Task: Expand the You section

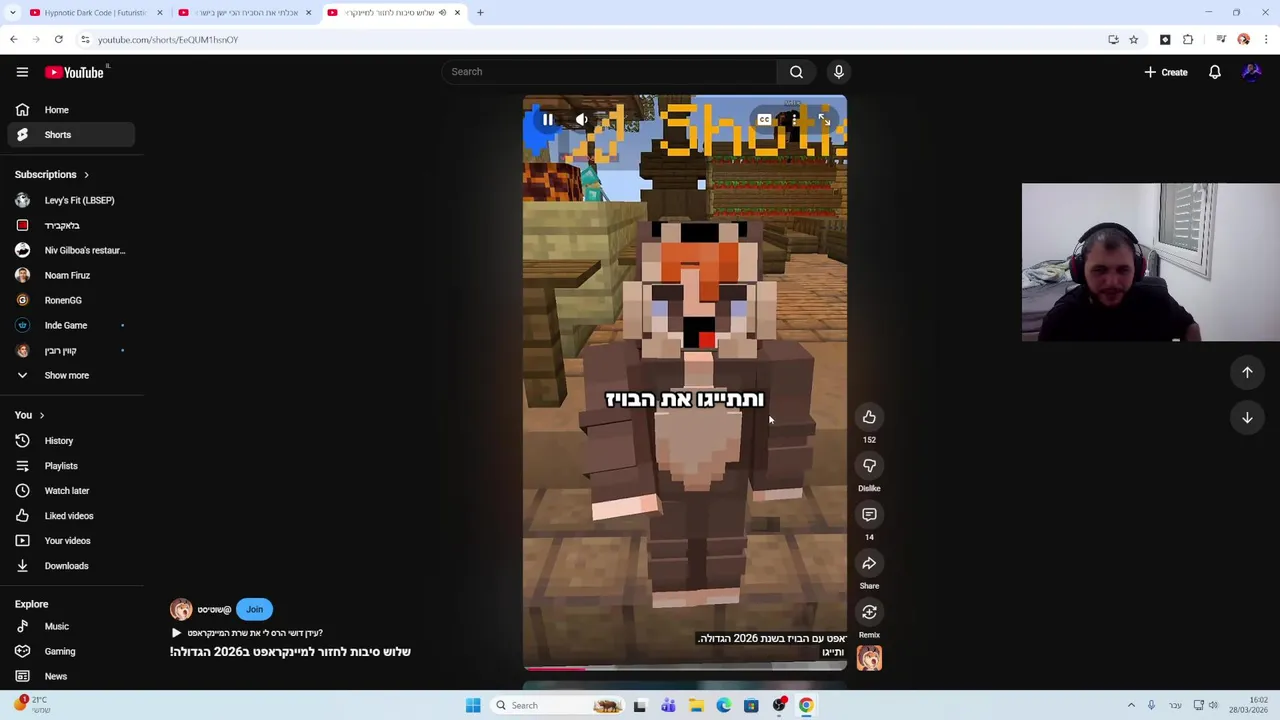Action: 30,415
